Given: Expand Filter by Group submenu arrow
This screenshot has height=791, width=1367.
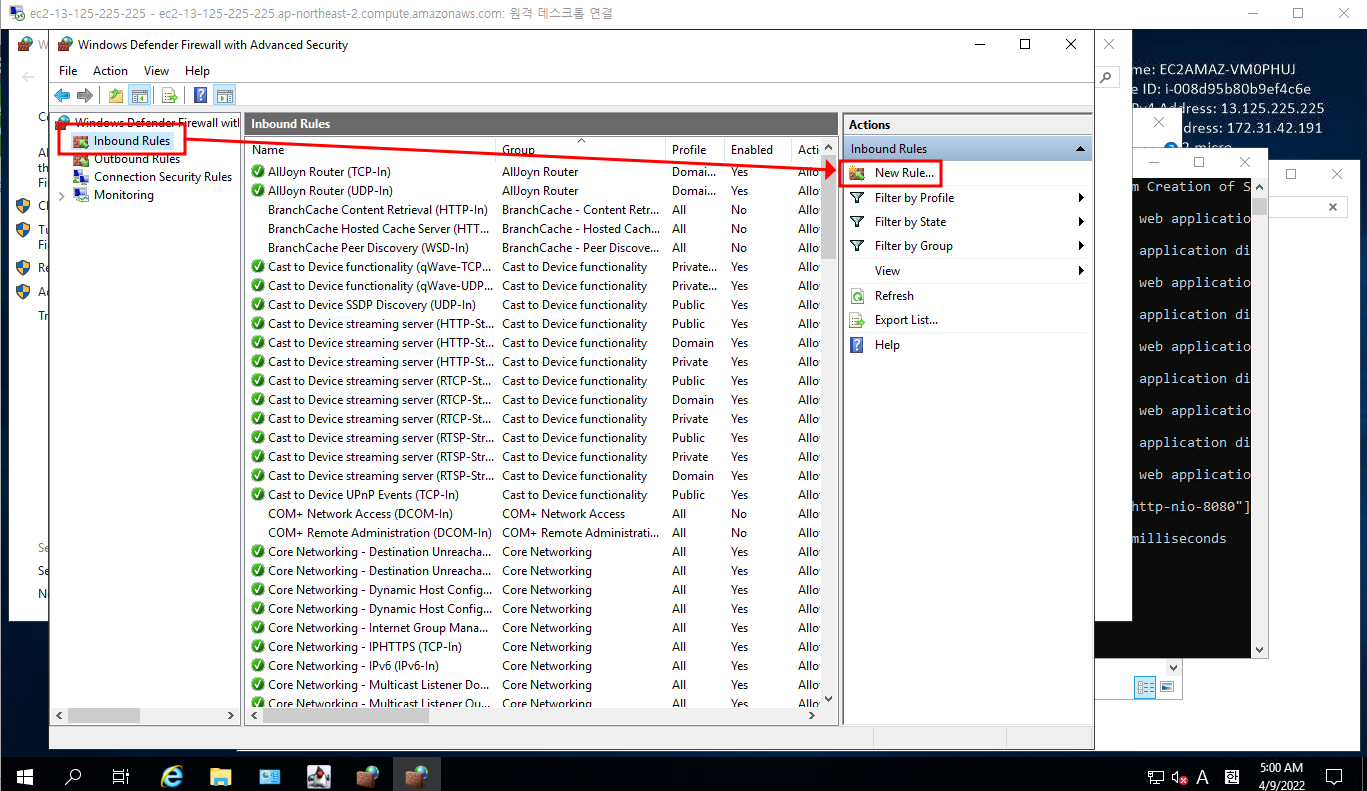Looking at the screenshot, I should (x=1081, y=246).
